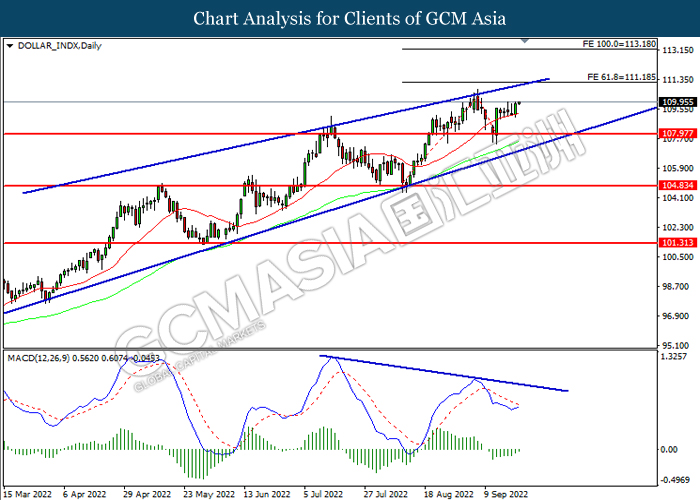This screenshot has height=500, width=700.
Task: Click the 98.700 price axis value
Action: pyautogui.click(x=677, y=286)
